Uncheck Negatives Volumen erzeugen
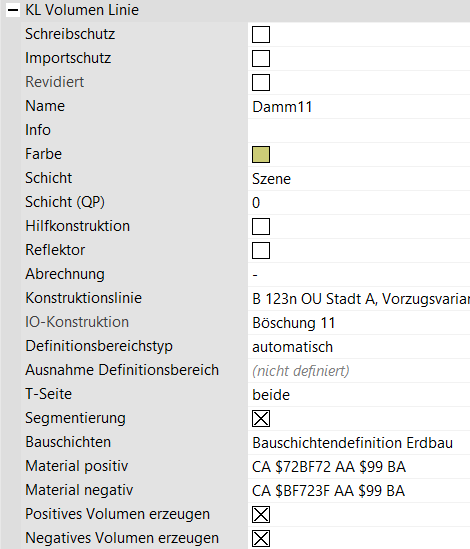This screenshot has width=470, height=549. (261, 538)
